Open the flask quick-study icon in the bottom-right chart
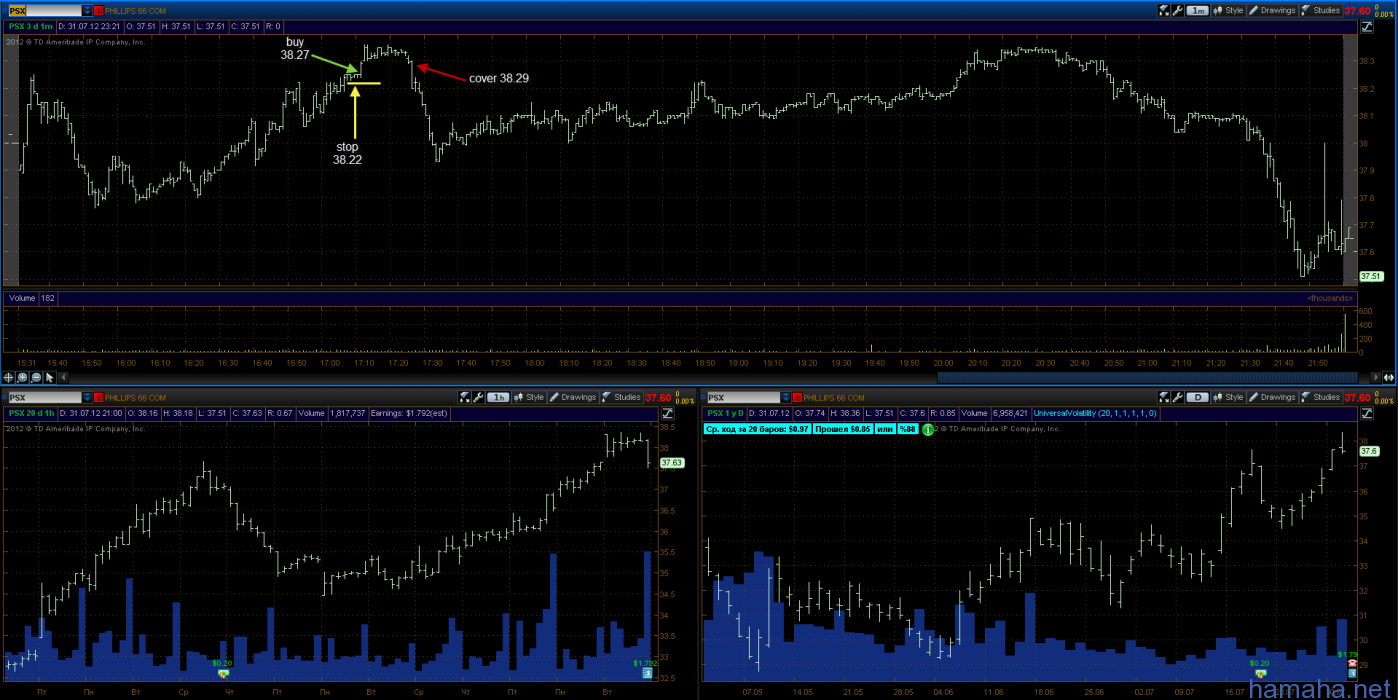1398x700 pixels. coord(1165,397)
